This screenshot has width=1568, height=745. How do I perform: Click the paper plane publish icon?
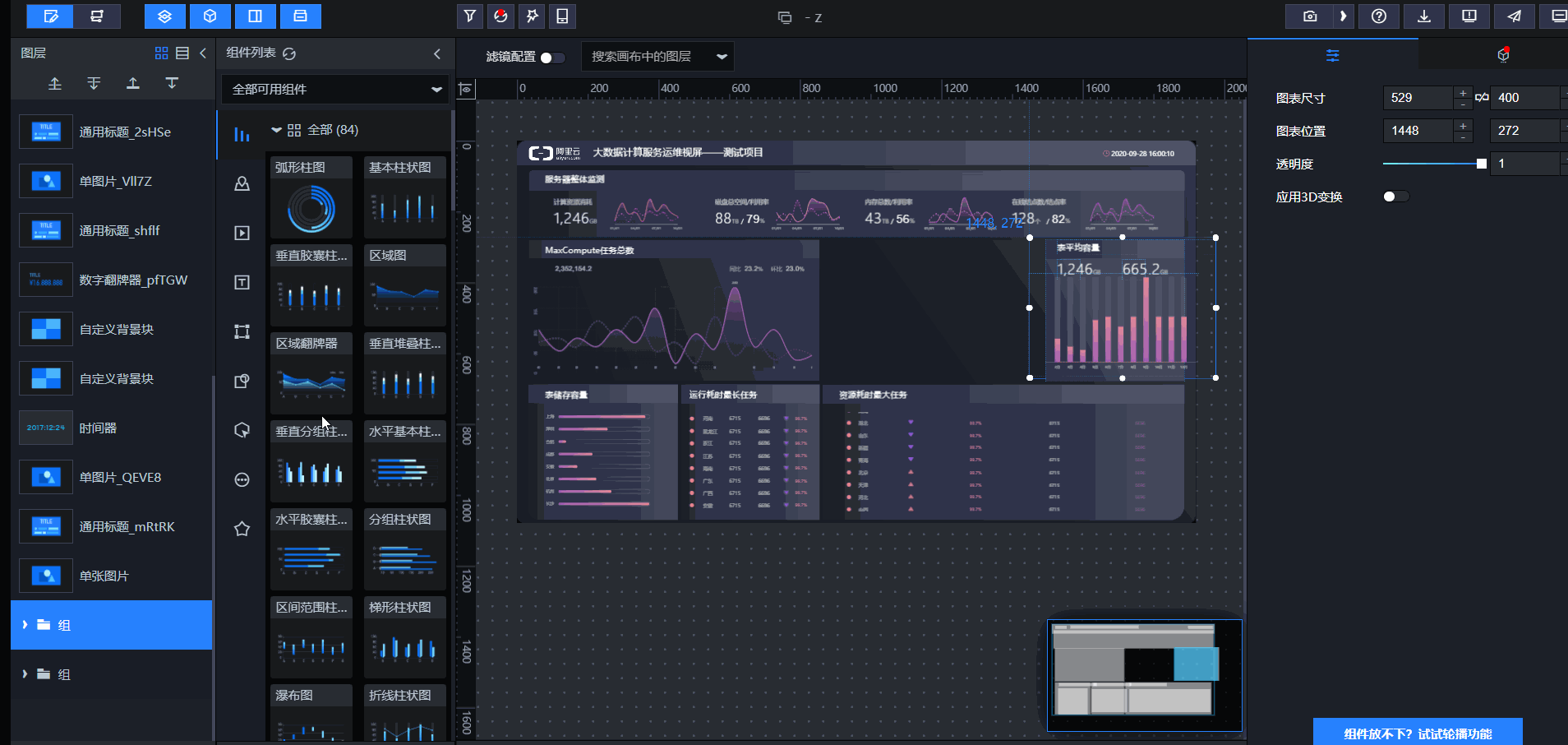tap(1515, 16)
